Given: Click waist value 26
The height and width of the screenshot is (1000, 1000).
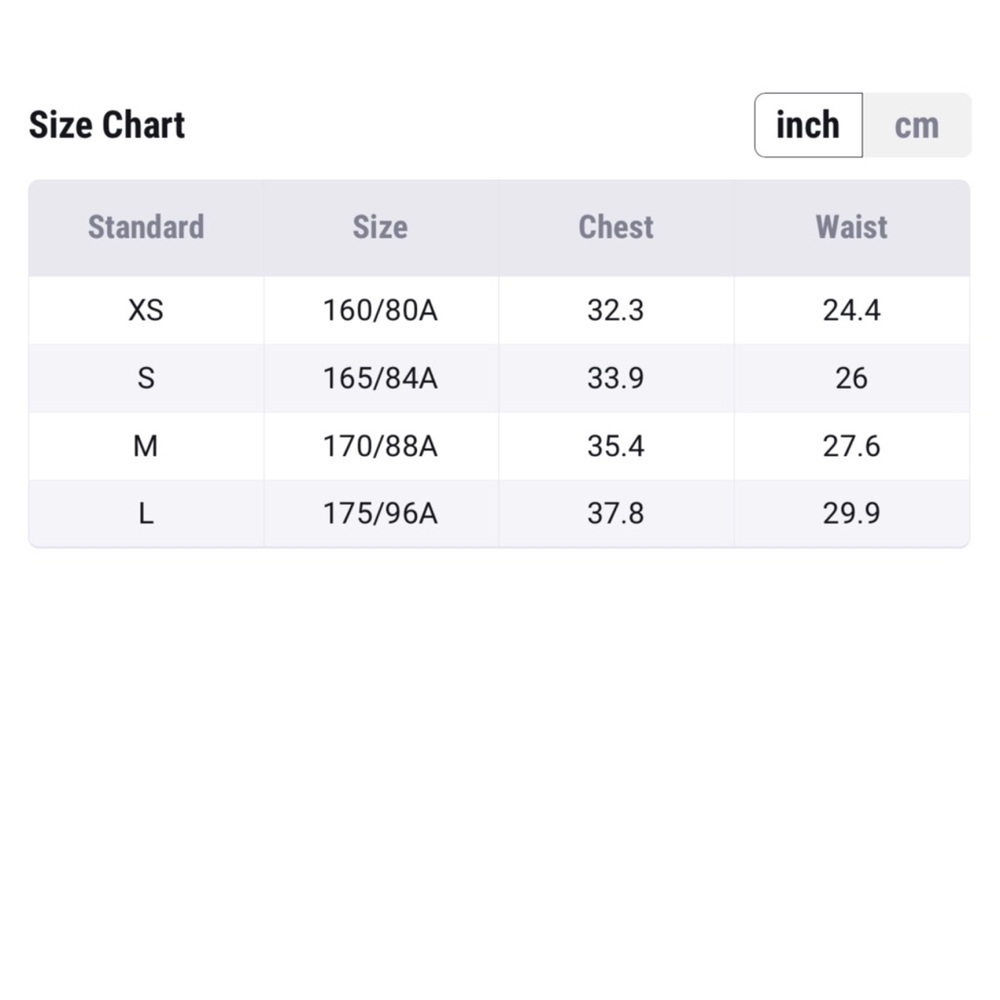Looking at the screenshot, I should pos(852,378).
